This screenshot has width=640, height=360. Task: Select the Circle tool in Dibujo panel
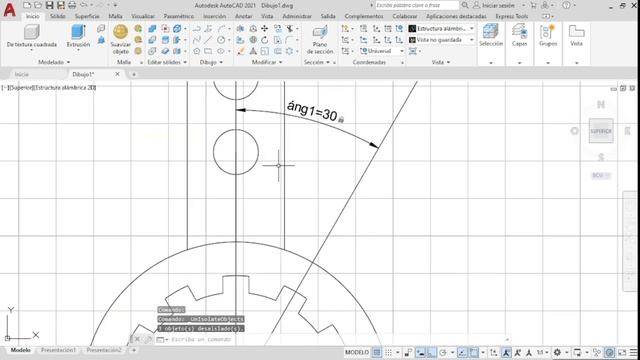pyautogui.click(x=221, y=40)
